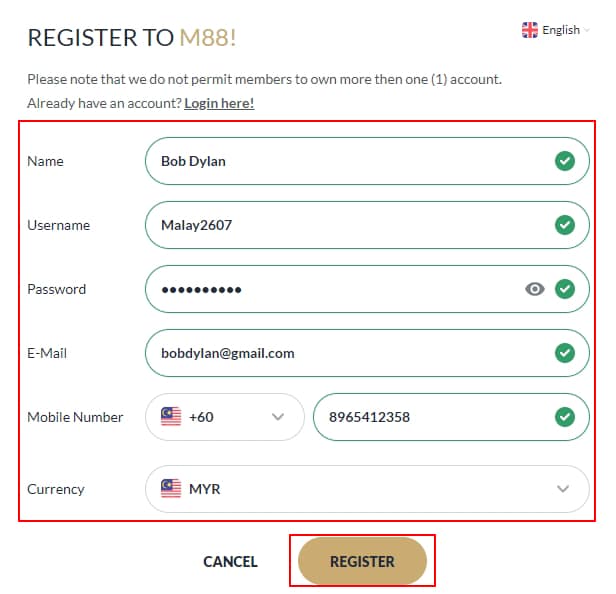Image resolution: width=616 pixels, height=594 pixels.
Task: Click the green checkmark in Mobile Number field
Action: pyautogui.click(x=565, y=417)
